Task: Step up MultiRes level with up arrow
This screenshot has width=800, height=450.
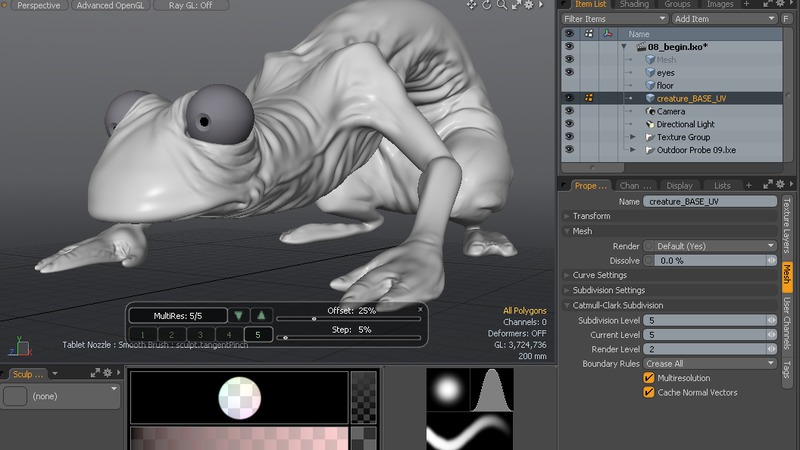Action: click(x=259, y=315)
